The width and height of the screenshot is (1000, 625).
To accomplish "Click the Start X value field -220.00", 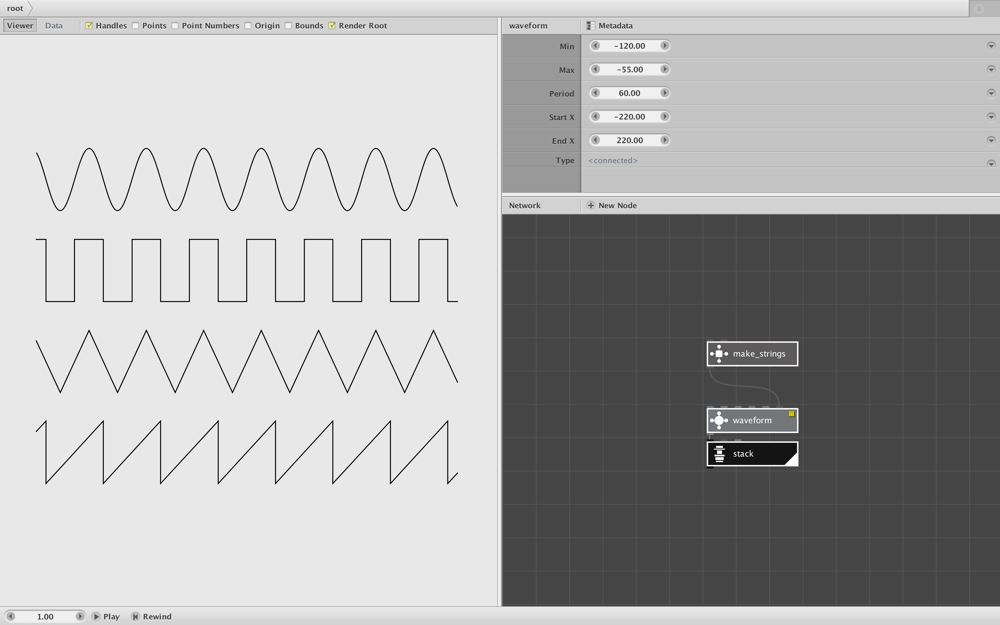I will tap(629, 117).
